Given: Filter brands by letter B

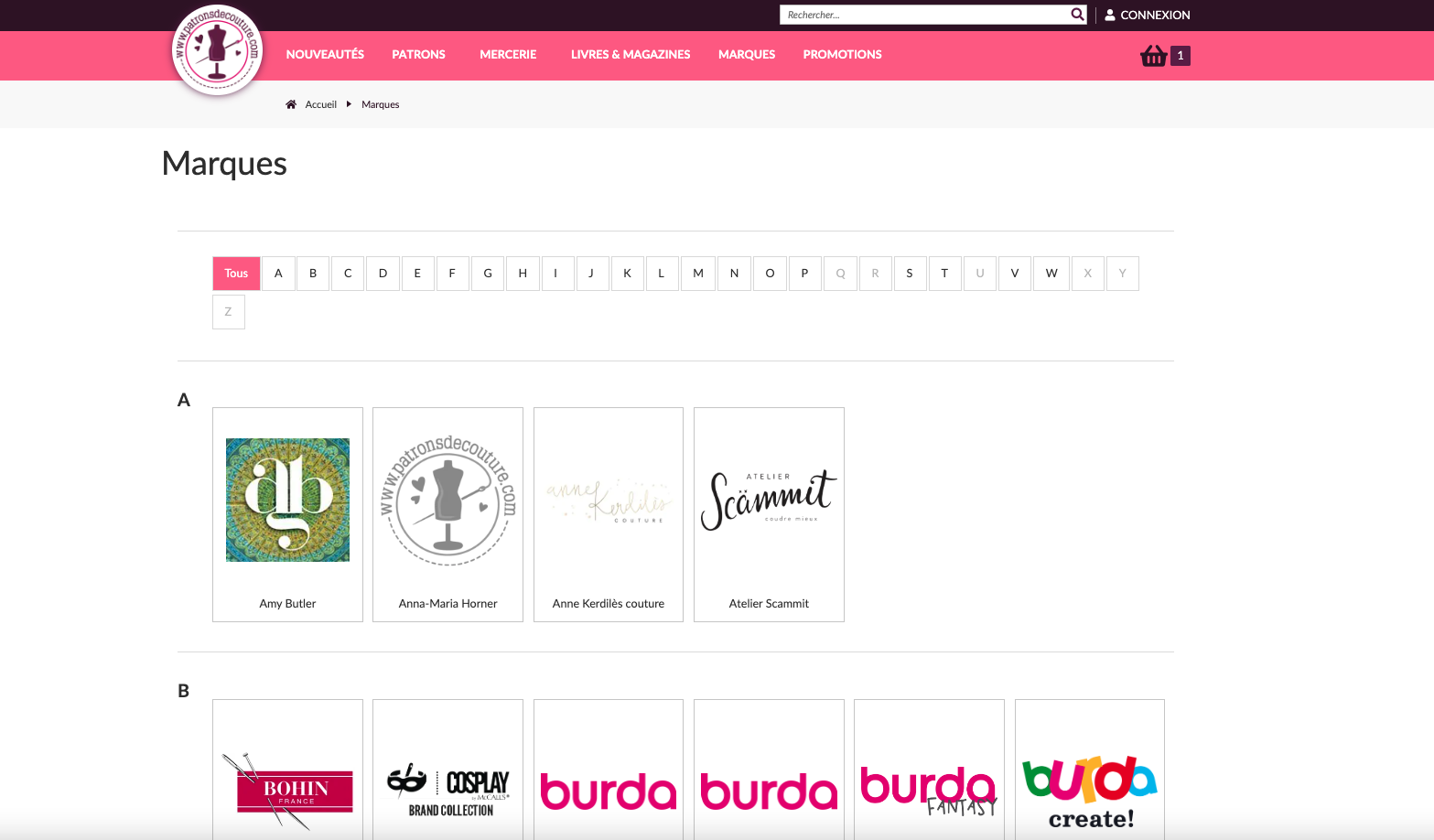Looking at the screenshot, I should pyautogui.click(x=313, y=274).
